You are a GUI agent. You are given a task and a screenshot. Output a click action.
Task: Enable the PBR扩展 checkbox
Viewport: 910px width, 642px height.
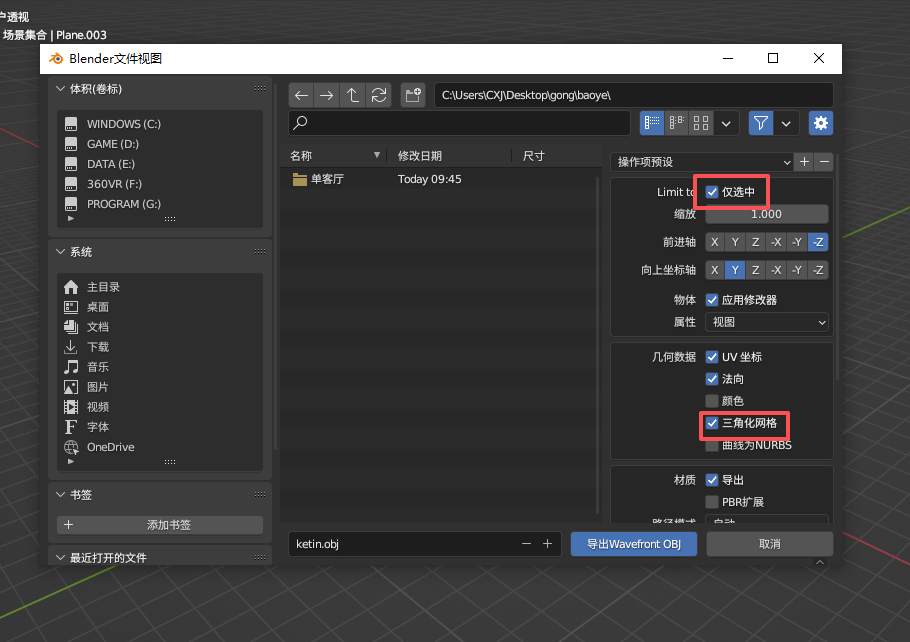point(712,502)
